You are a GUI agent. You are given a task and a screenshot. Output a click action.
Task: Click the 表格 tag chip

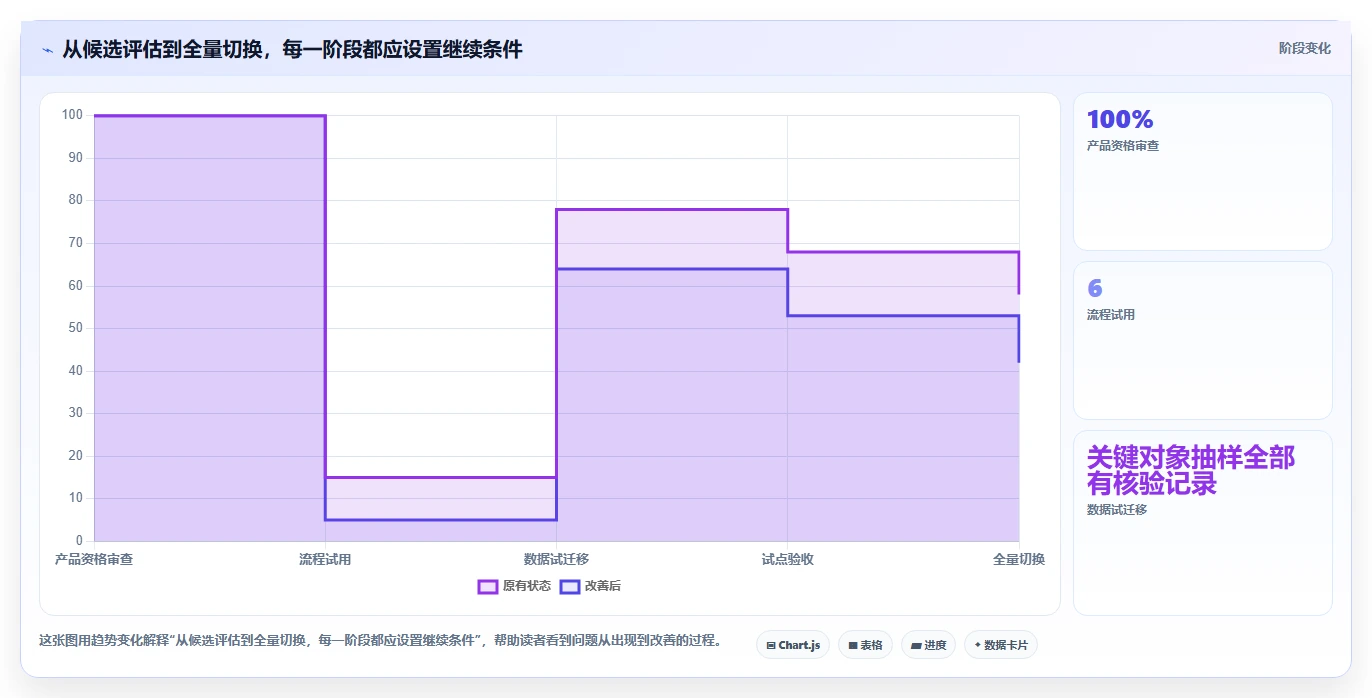(x=865, y=645)
